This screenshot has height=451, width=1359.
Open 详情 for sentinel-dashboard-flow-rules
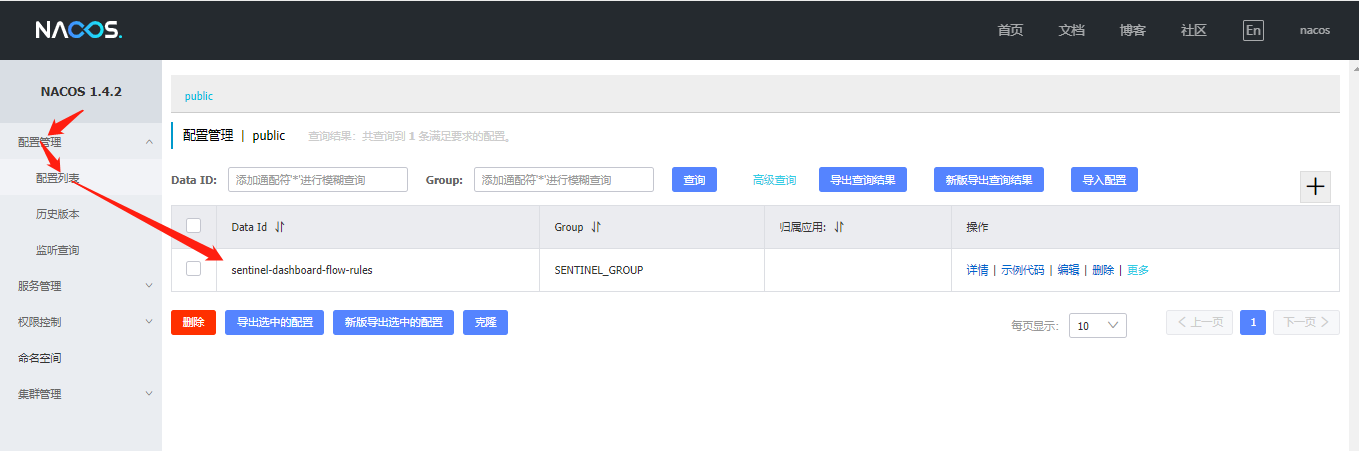(977, 270)
